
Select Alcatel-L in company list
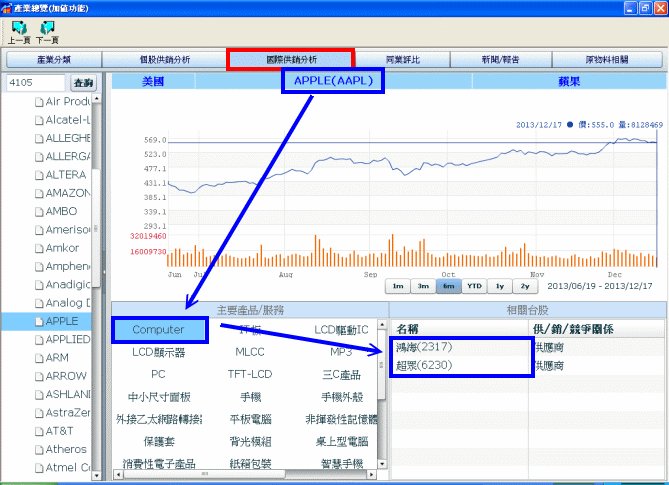67,120
